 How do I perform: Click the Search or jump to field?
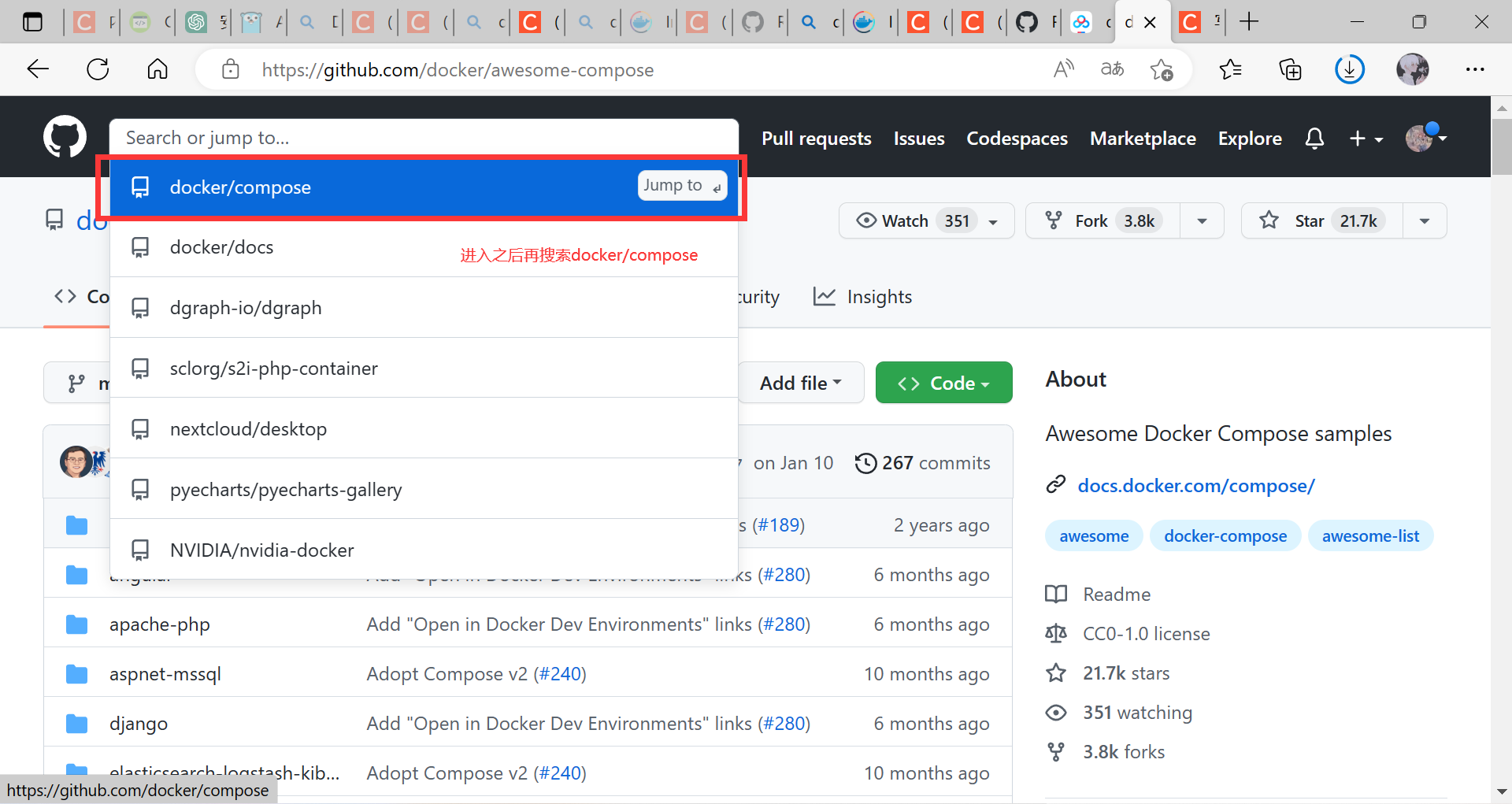pos(424,138)
